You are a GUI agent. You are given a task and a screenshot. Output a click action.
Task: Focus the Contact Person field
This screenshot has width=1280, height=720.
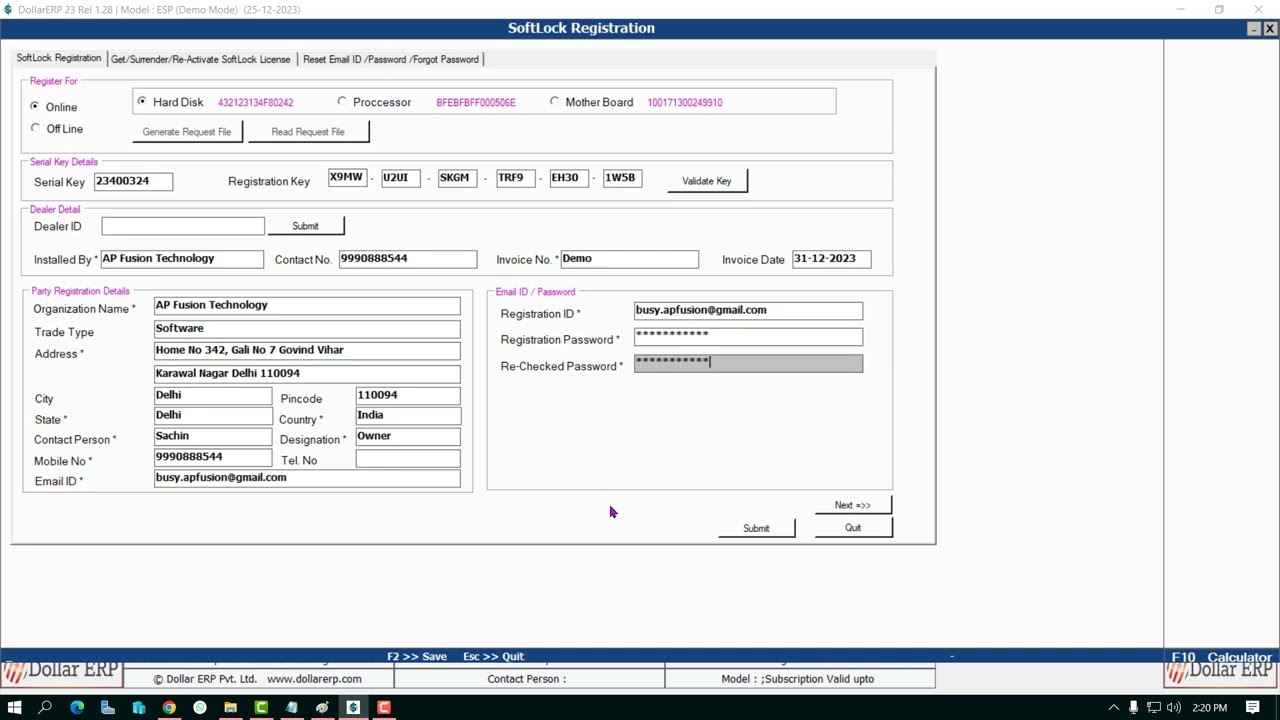213,437
